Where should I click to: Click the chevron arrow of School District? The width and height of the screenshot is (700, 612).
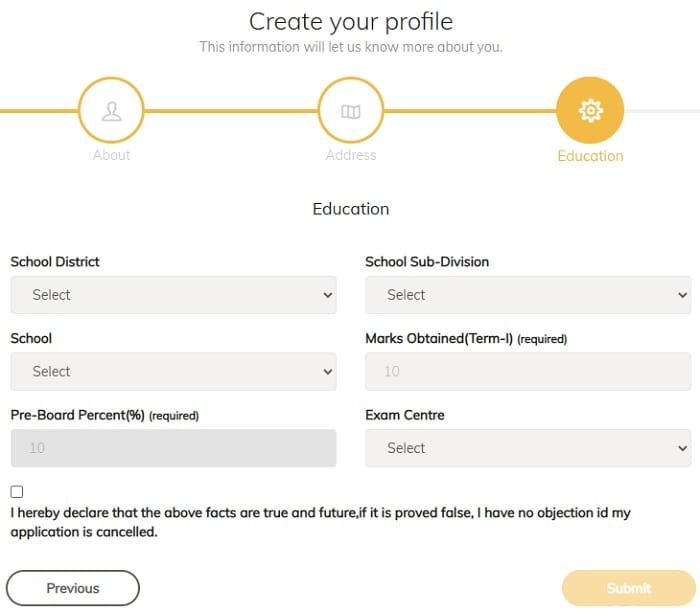tap(328, 295)
